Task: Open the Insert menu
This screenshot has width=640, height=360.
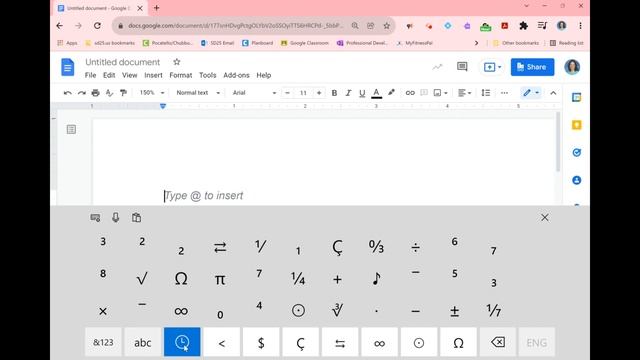Action: [153, 75]
